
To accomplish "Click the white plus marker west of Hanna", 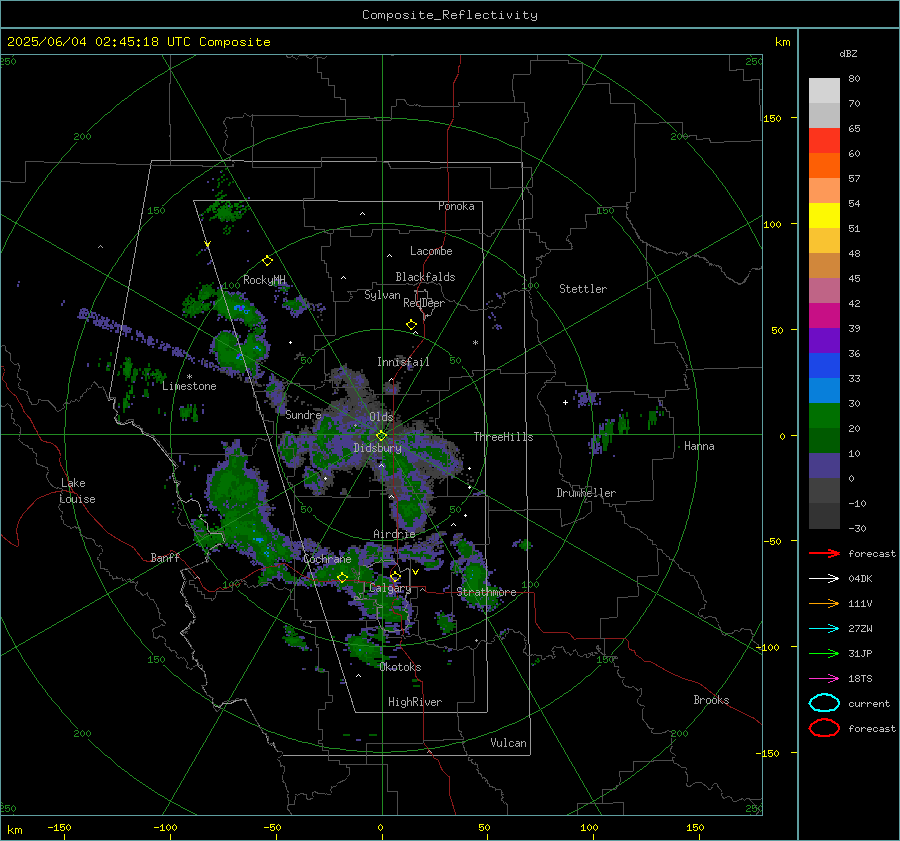I will pyautogui.click(x=565, y=402).
